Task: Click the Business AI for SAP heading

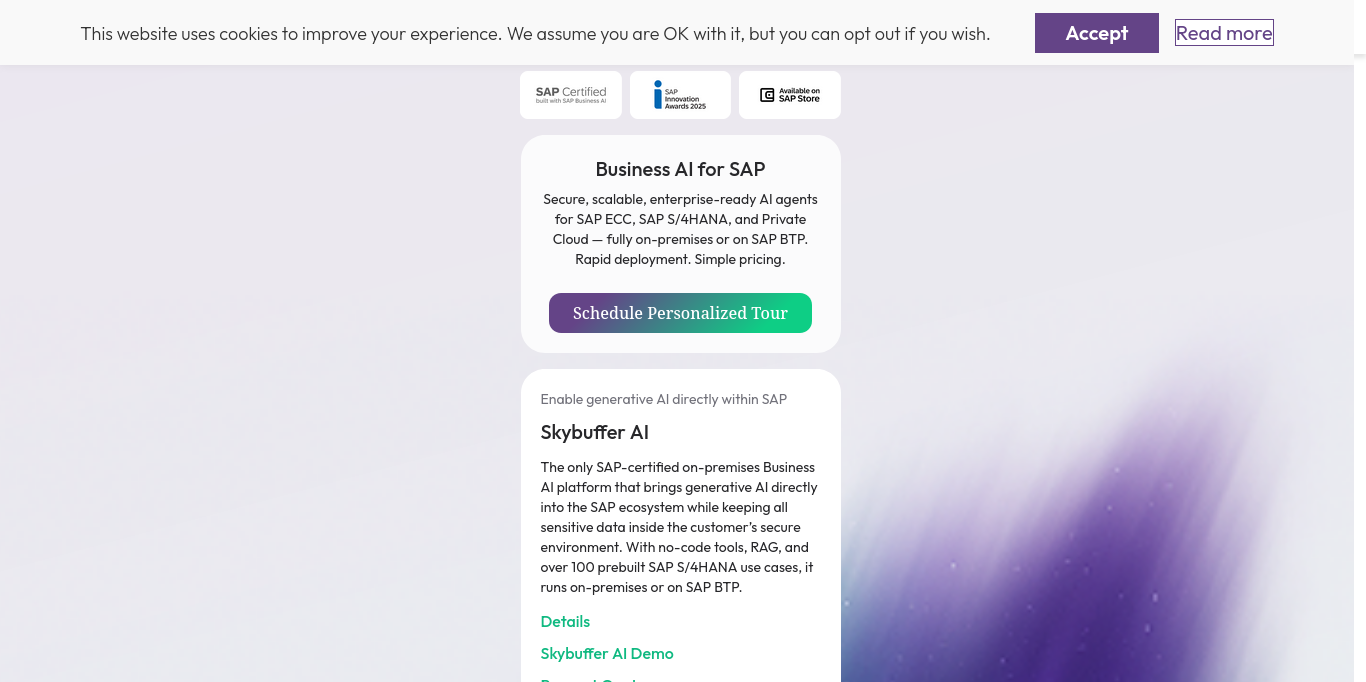Action: (x=680, y=169)
